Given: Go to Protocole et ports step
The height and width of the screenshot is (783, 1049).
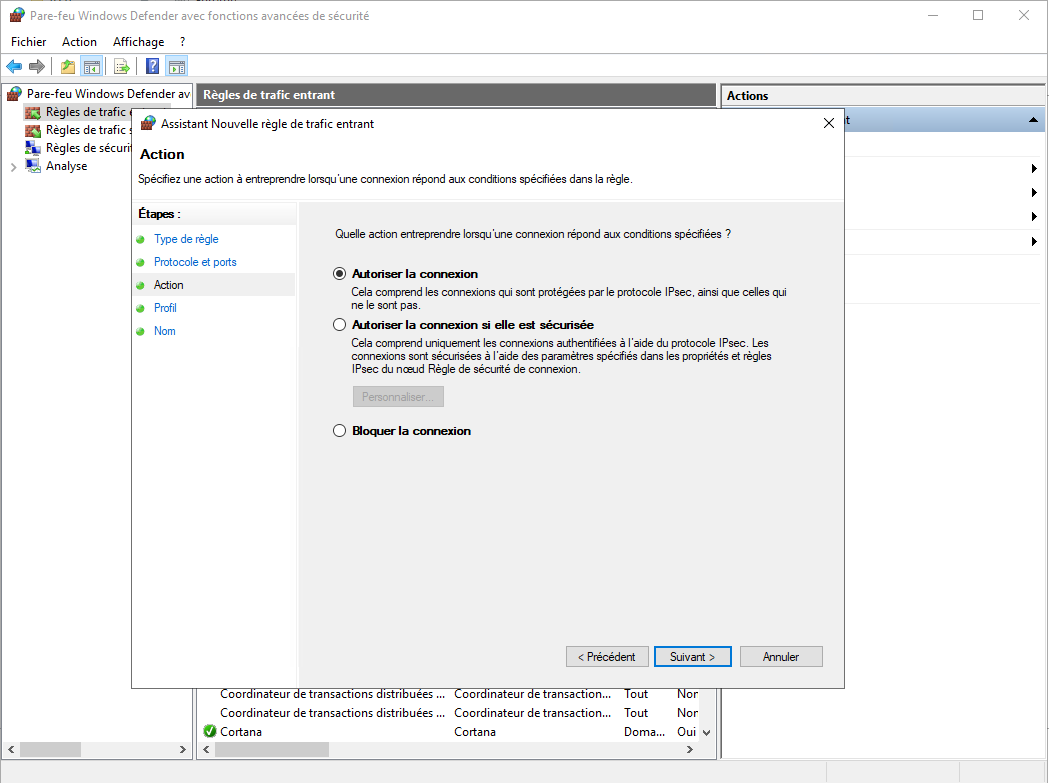Looking at the screenshot, I should point(195,262).
